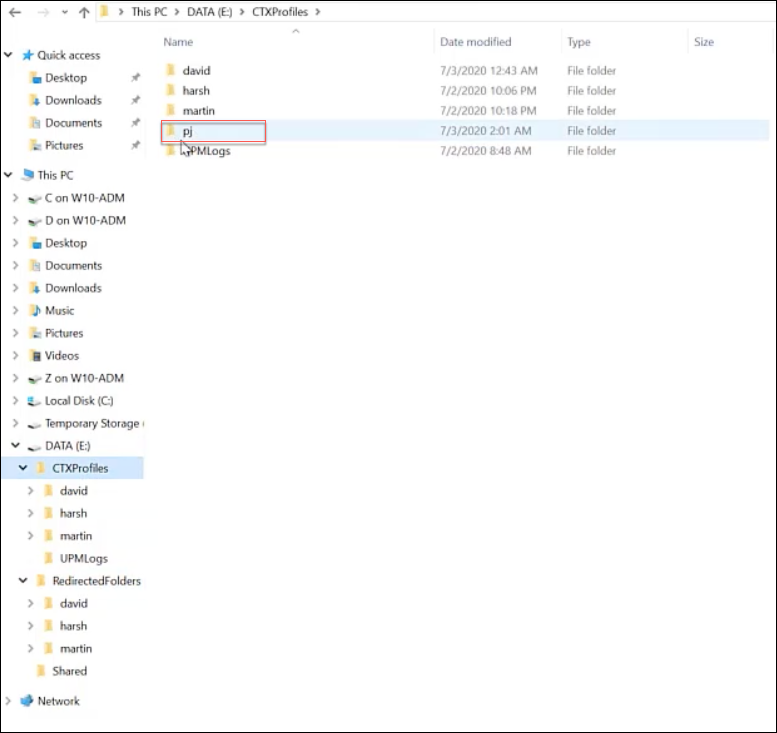Sort by the Type column header
Screen dimensions: 777x733
[x=578, y=42]
